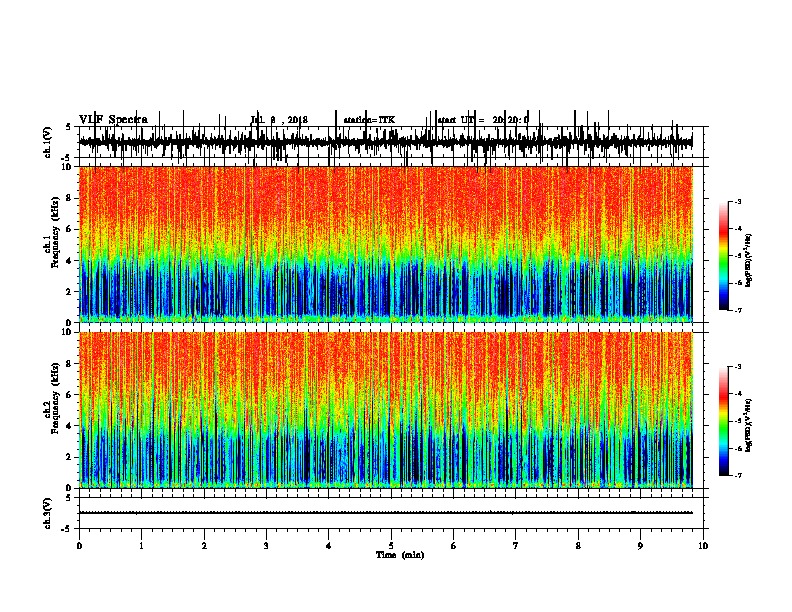This screenshot has width=792, height=612.
Task: Click the ch.3(V) waveform axis label
Action: [47, 514]
